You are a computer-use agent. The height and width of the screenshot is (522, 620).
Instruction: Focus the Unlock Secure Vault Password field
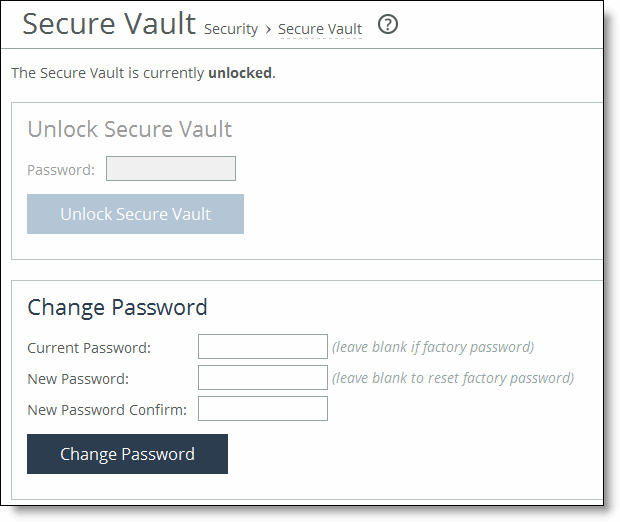coord(171,168)
